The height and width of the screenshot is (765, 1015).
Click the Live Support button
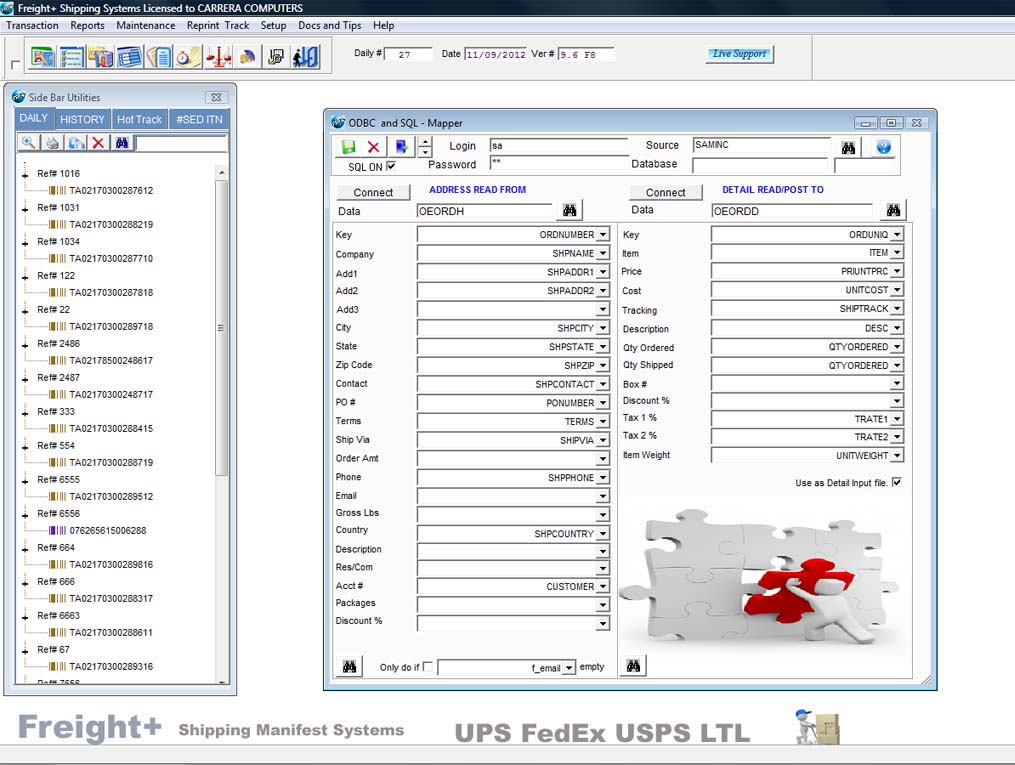[x=739, y=54]
